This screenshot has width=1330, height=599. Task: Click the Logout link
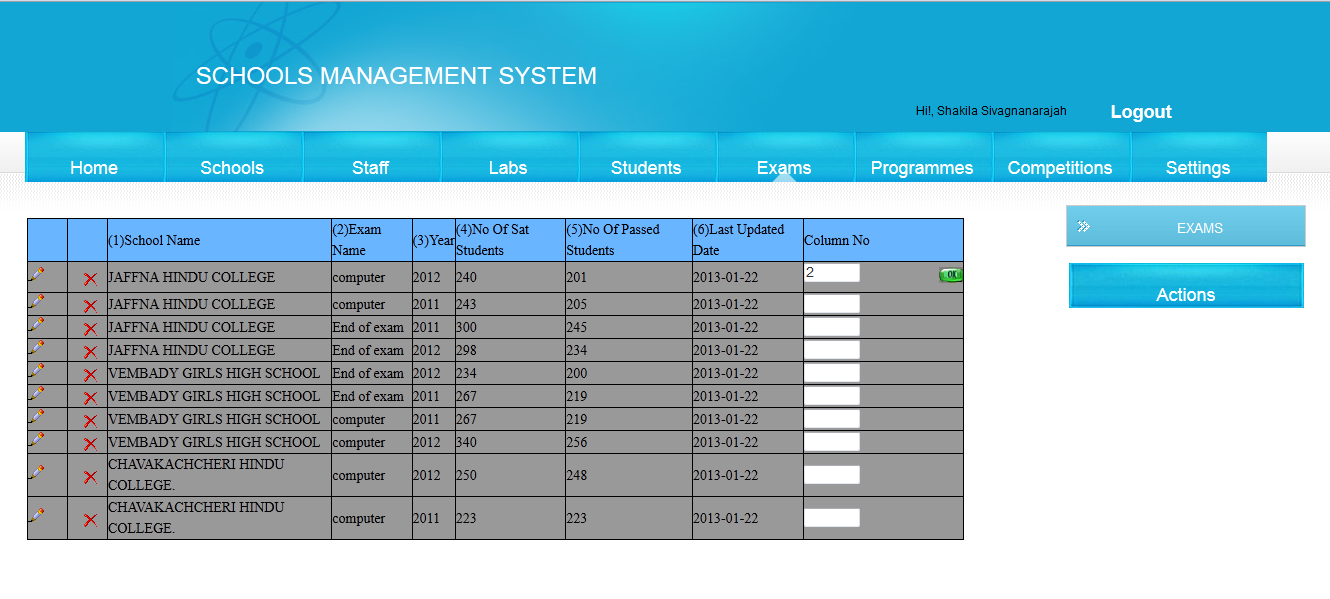click(1140, 112)
